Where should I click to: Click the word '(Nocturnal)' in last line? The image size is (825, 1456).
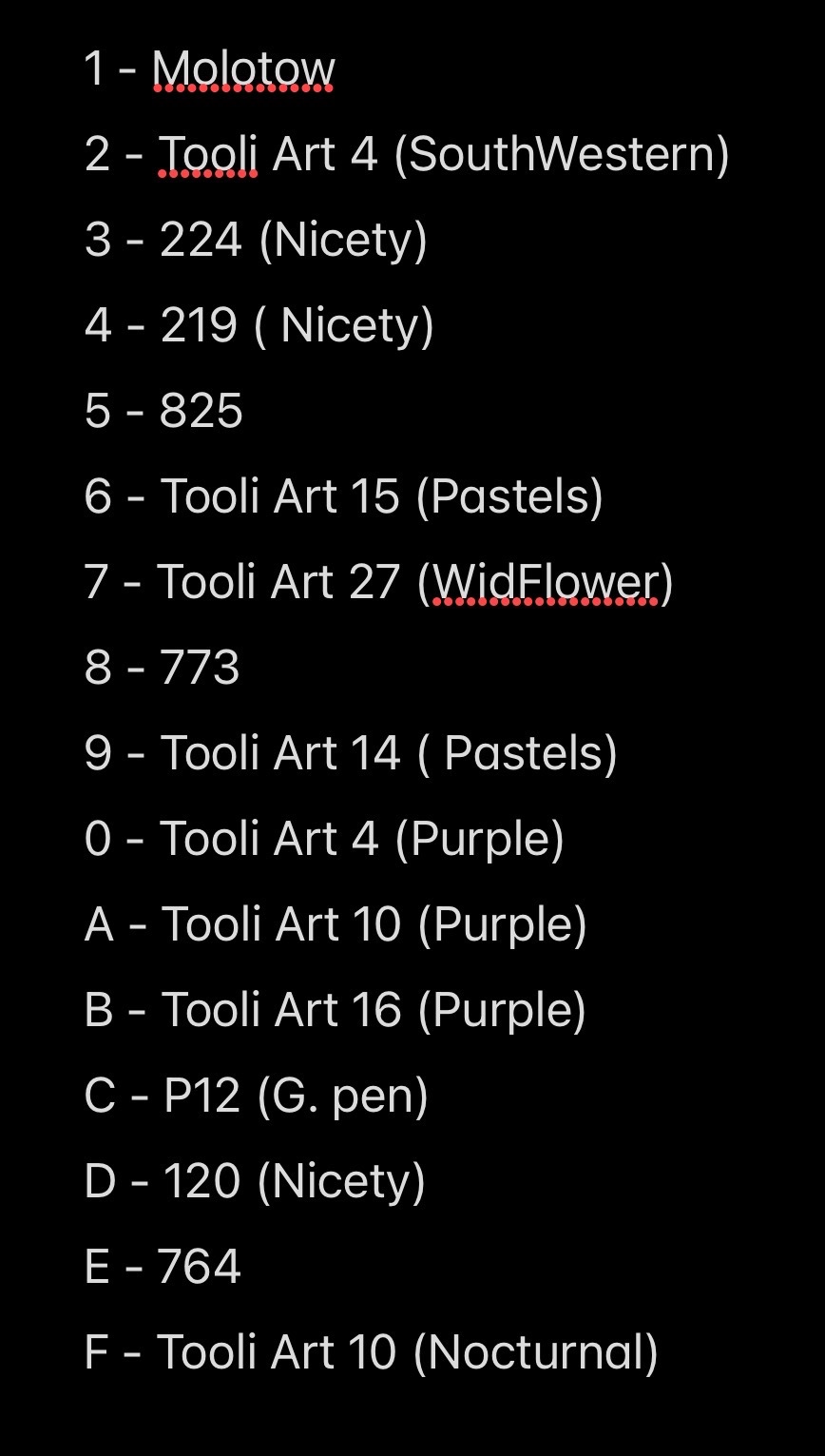tap(536, 1352)
